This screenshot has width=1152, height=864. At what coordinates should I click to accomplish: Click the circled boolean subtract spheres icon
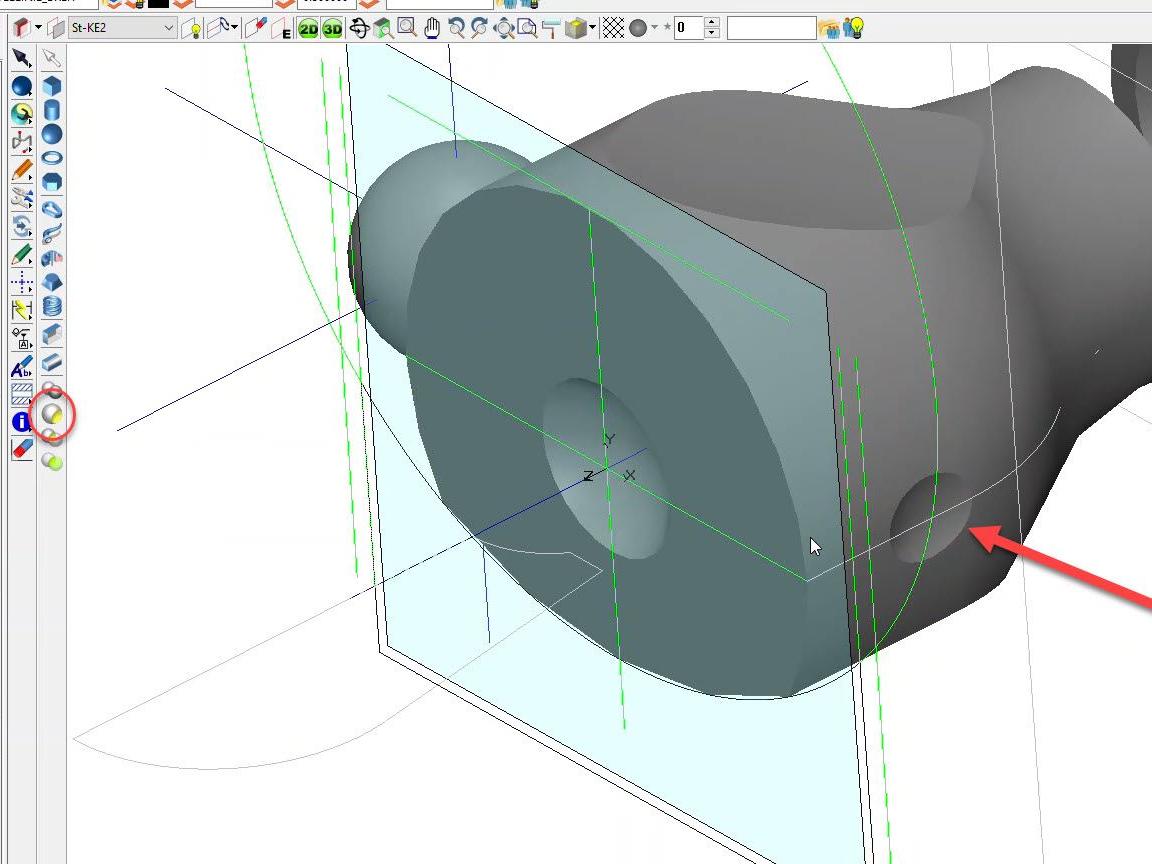[x=52, y=413]
